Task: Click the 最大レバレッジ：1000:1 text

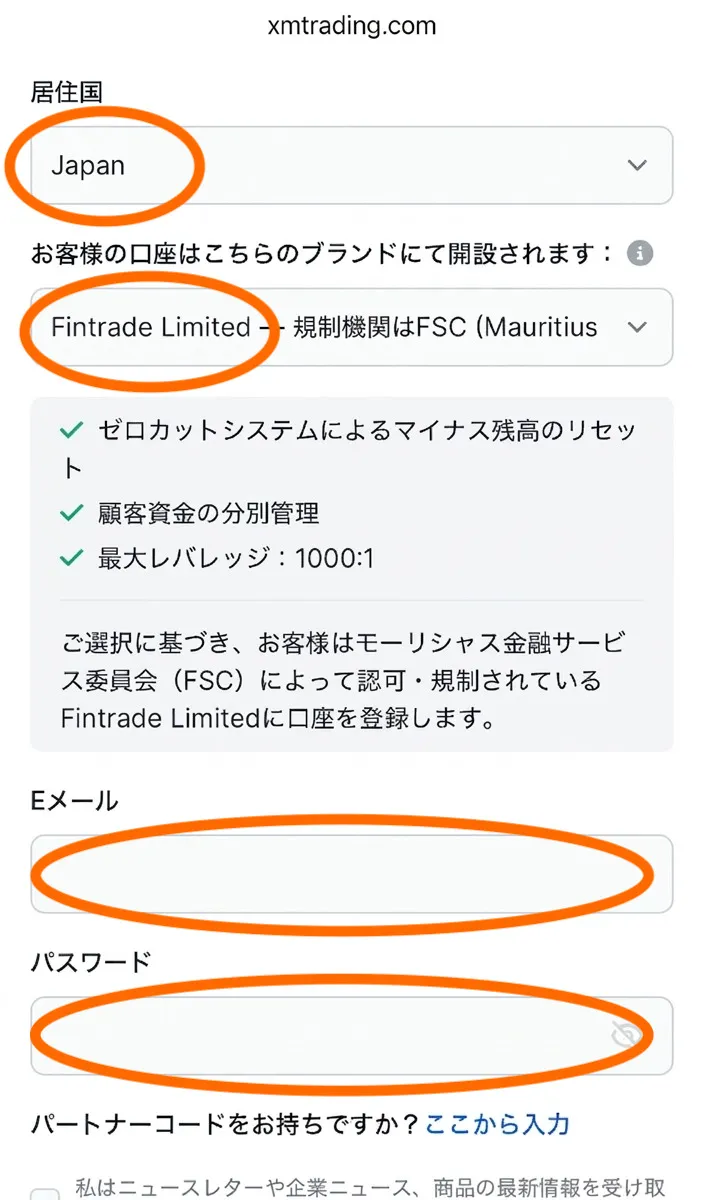Action: click(x=235, y=558)
